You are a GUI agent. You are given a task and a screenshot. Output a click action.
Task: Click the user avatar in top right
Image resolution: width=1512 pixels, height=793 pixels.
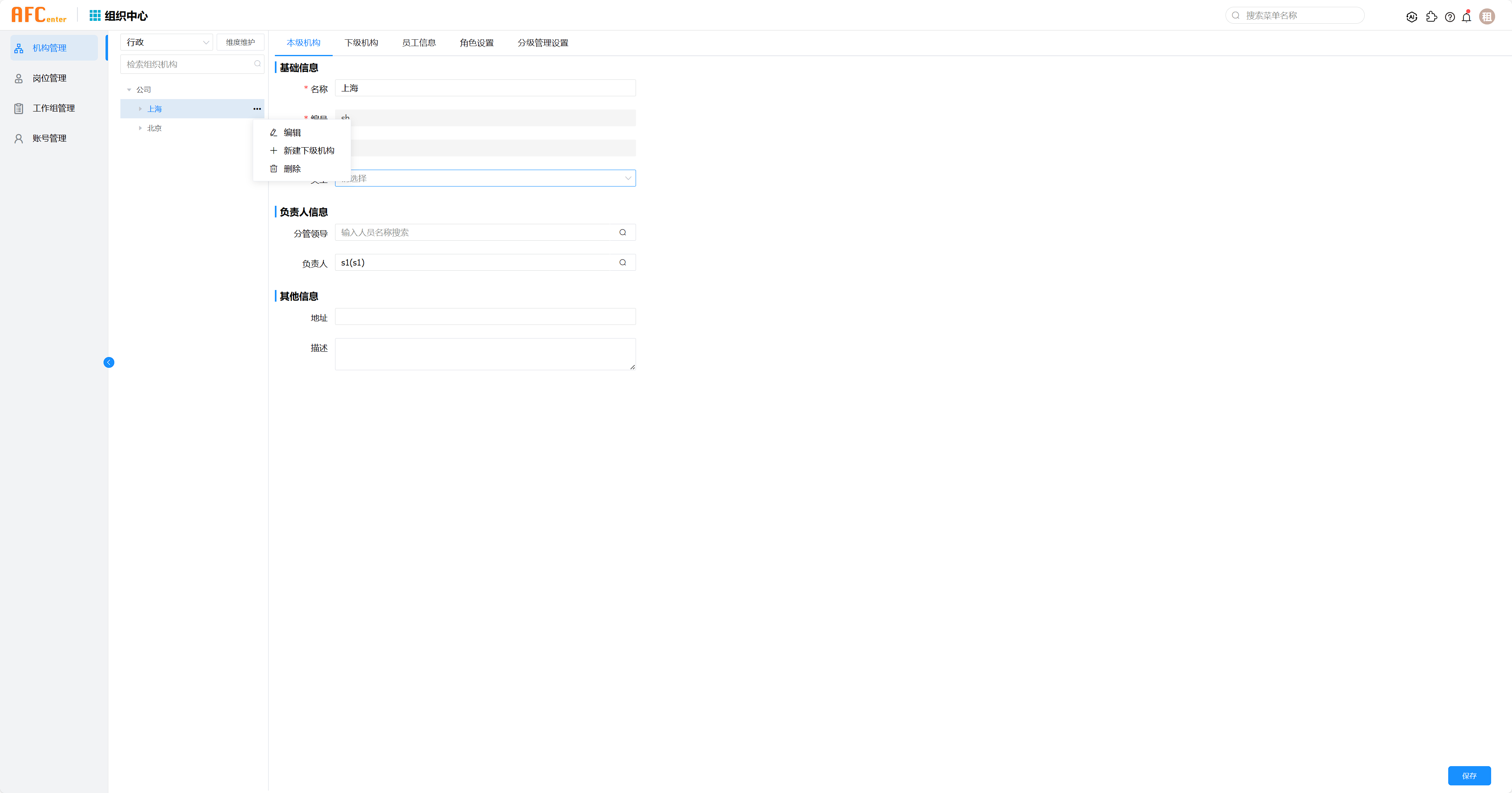1487,16
